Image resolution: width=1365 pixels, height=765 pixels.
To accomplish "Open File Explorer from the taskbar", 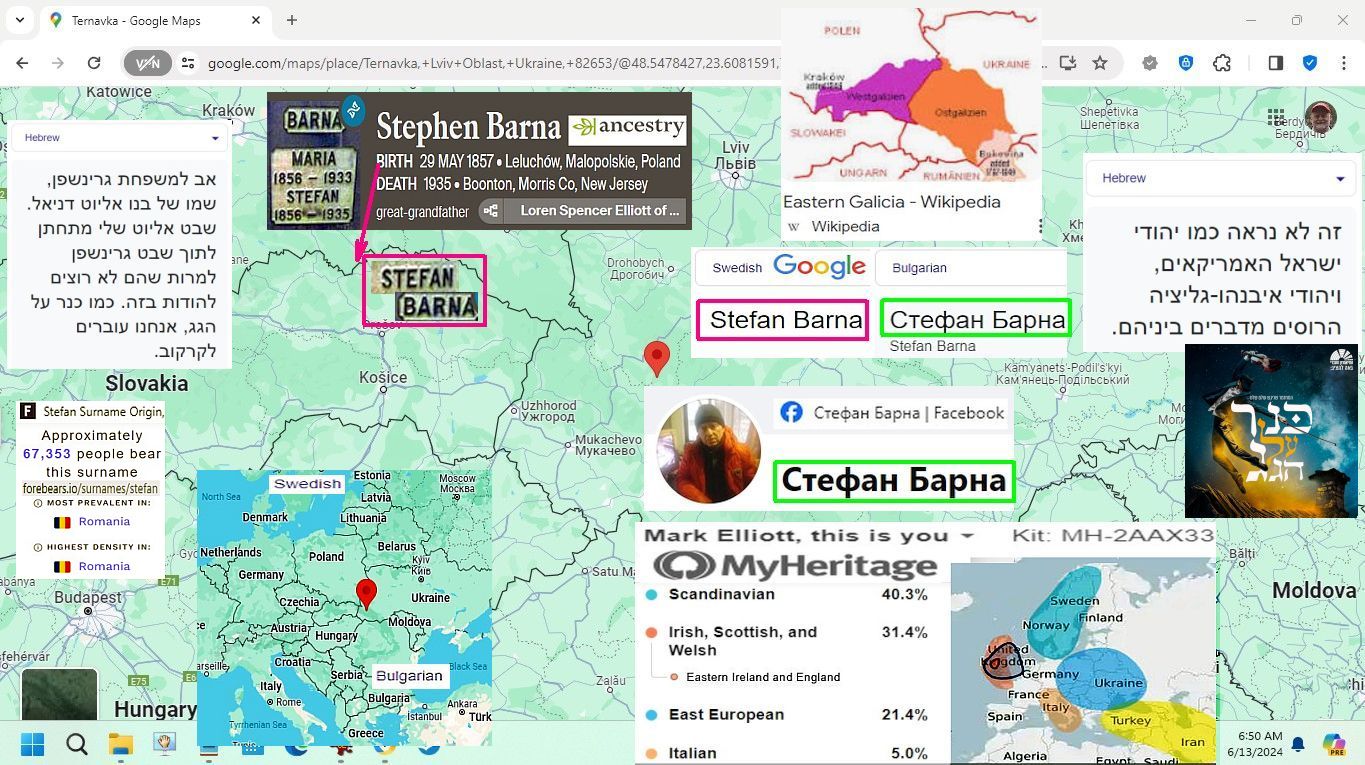I will [x=121, y=744].
